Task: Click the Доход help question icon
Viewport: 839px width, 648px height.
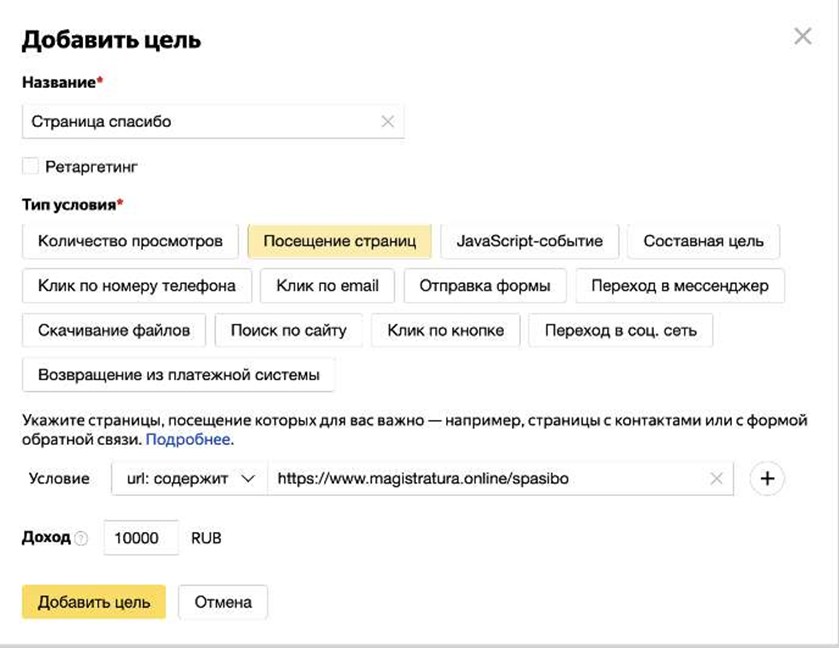Action: [81, 538]
